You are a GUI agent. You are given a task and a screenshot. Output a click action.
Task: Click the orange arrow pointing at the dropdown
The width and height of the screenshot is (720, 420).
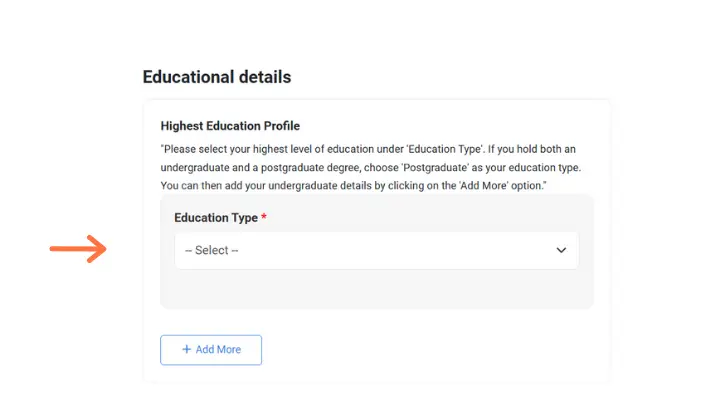[78, 249]
